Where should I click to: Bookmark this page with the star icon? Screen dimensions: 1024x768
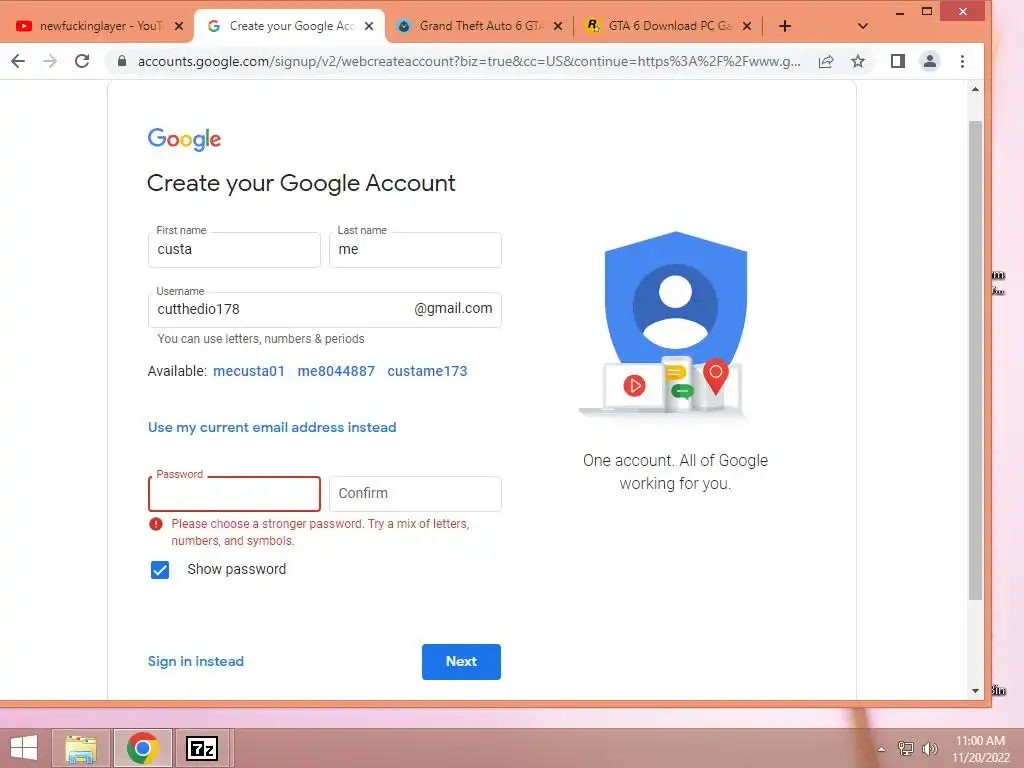point(858,61)
